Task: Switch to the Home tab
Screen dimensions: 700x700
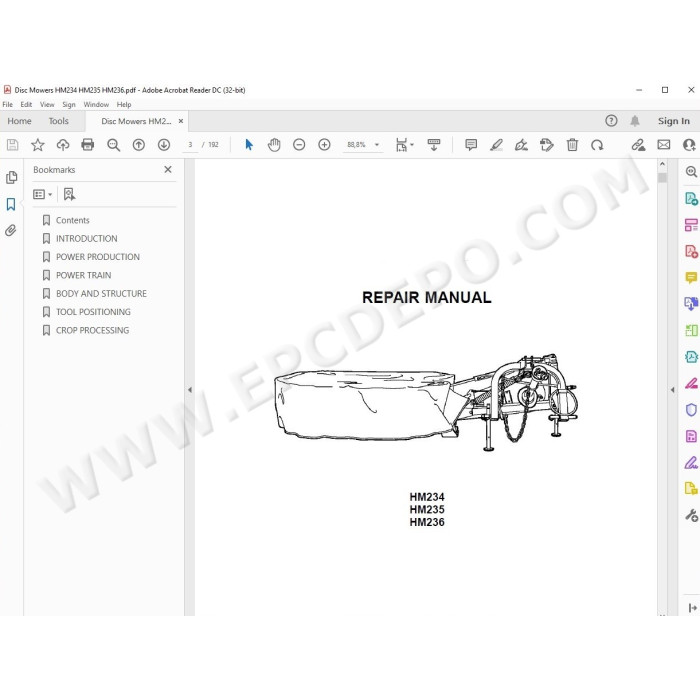Action: pos(19,121)
